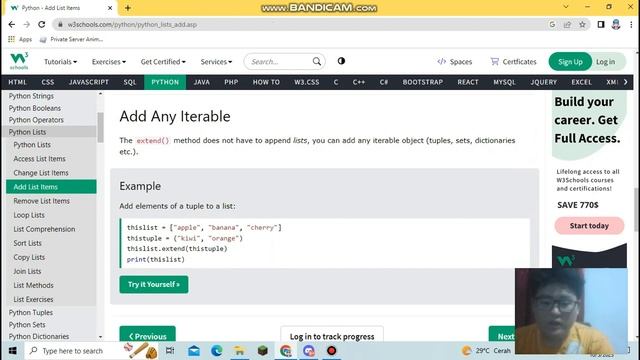This screenshot has width=640, height=360.
Task: Click the sidebar scroll-down arrow
Action: click(100, 337)
